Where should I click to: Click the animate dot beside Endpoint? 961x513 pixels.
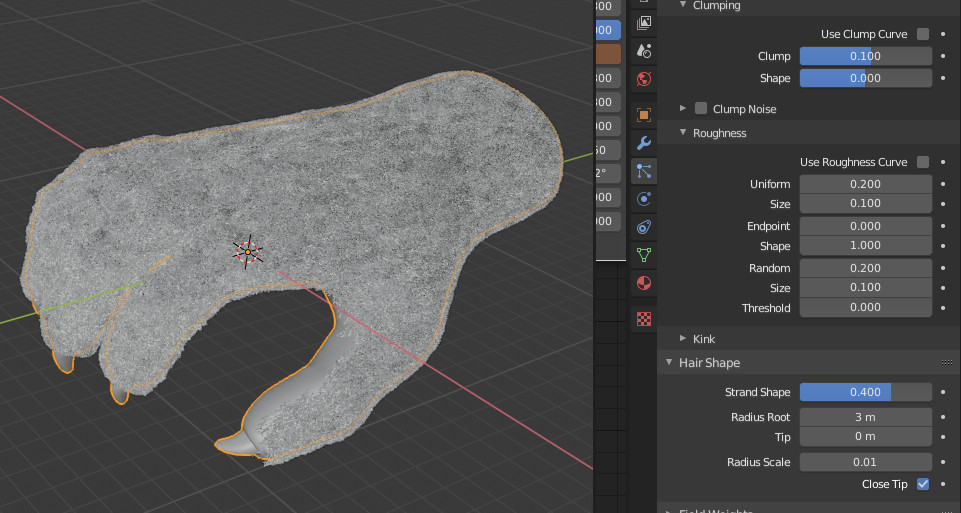pos(943,226)
